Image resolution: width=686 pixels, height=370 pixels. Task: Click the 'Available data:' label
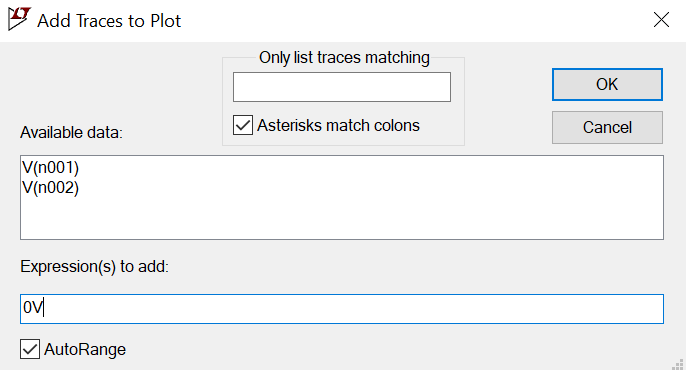(x=71, y=132)
